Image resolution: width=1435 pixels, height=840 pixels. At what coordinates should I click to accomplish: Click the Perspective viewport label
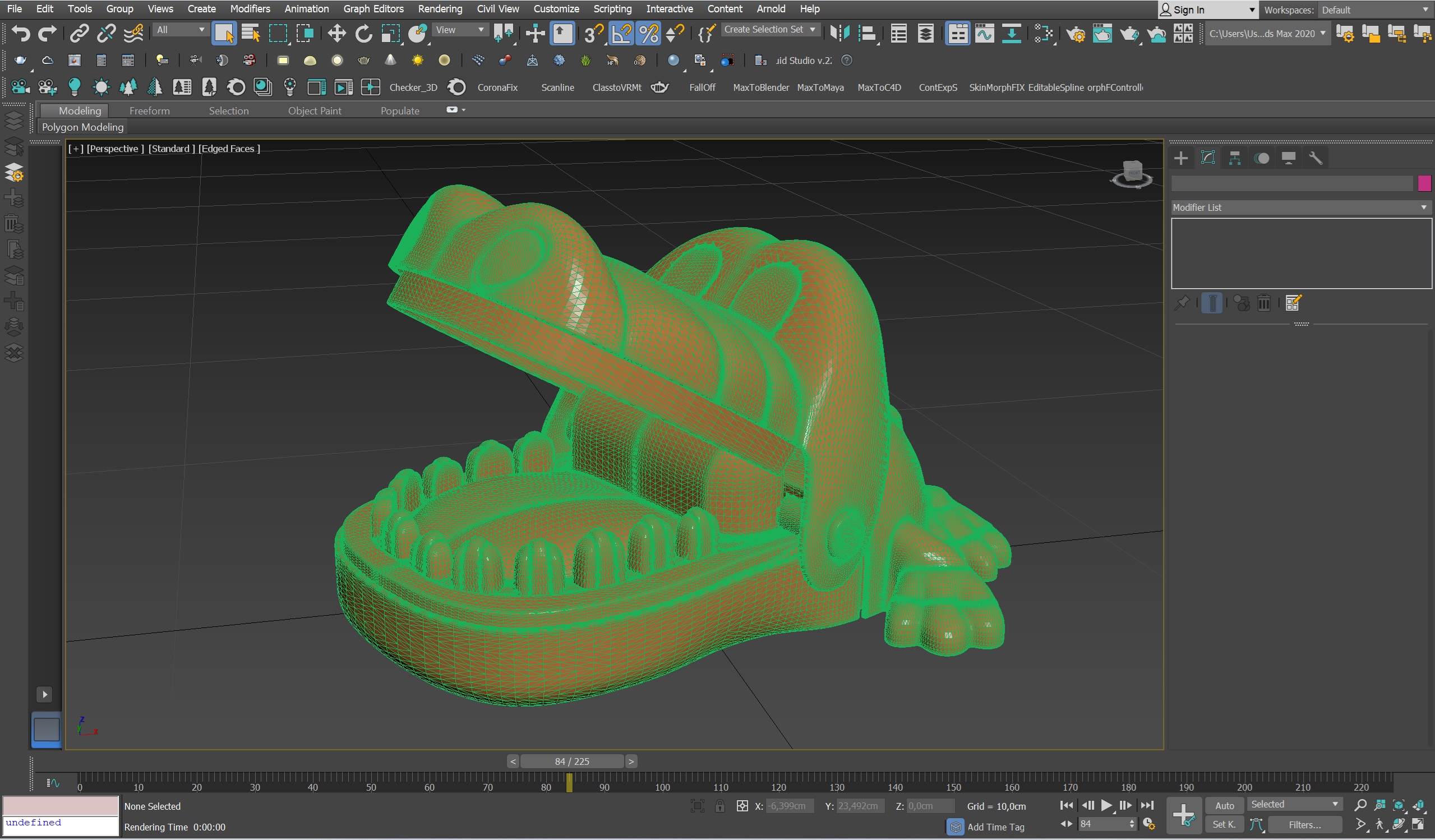(115, 149)
